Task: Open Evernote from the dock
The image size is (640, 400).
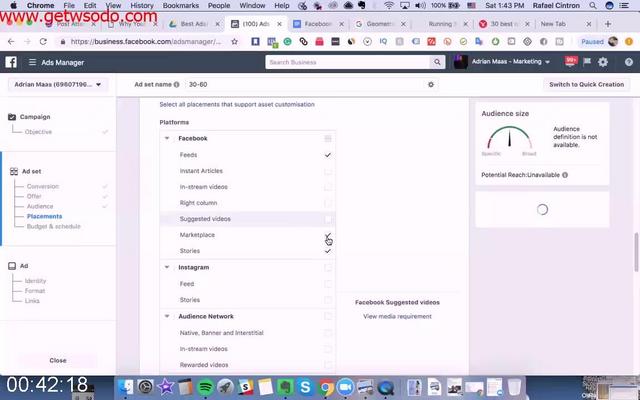Action: [x=285, y=387]
